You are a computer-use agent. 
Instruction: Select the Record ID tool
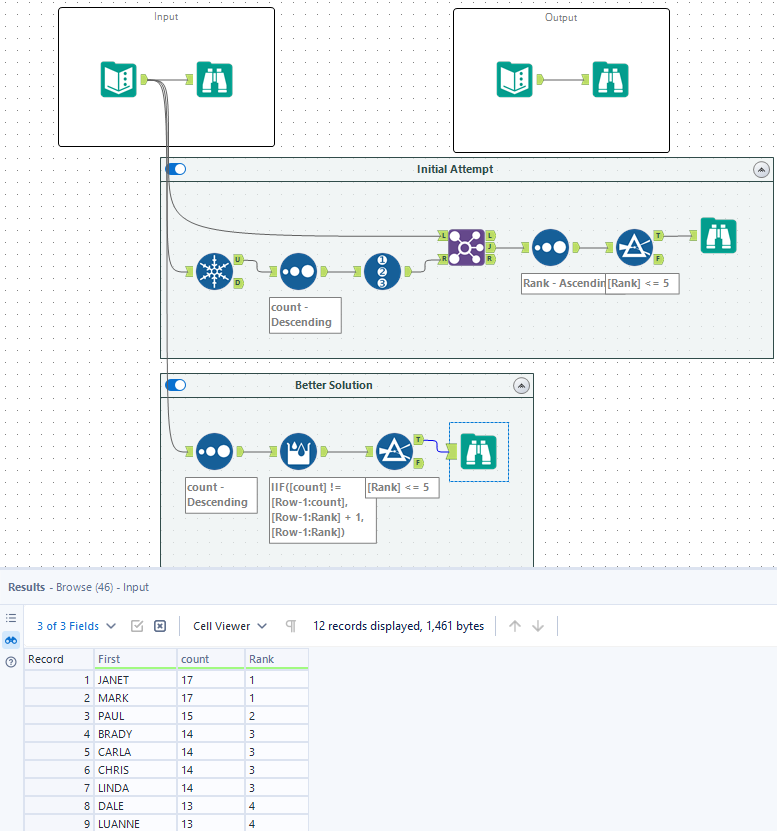tap(382, 271)
